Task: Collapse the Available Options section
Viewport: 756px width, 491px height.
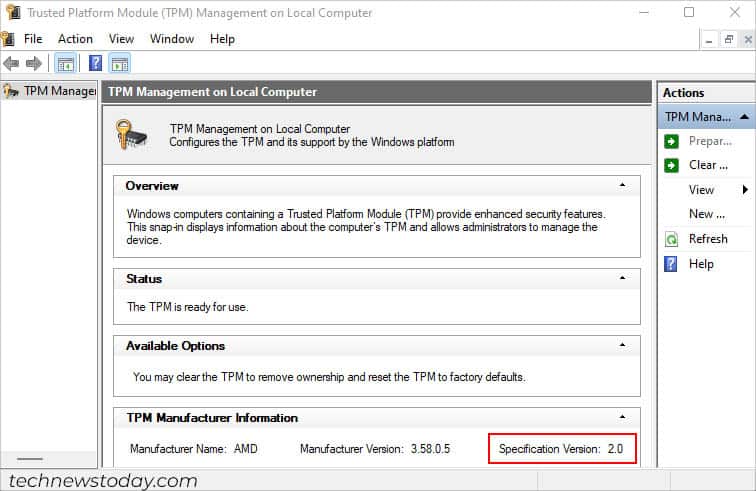Action: pos(622,345)
